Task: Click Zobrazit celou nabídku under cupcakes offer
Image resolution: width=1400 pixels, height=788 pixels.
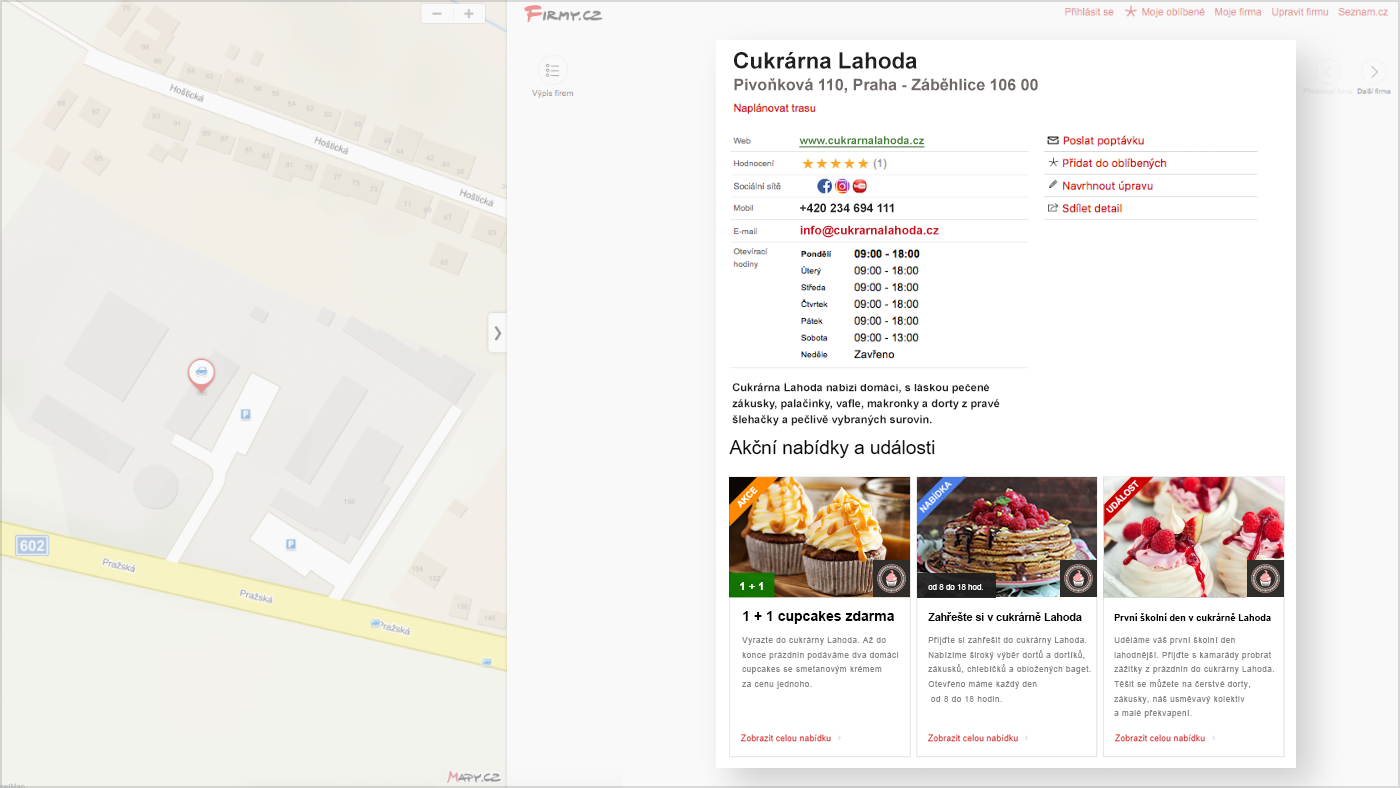Action: (x=786, y=738)
